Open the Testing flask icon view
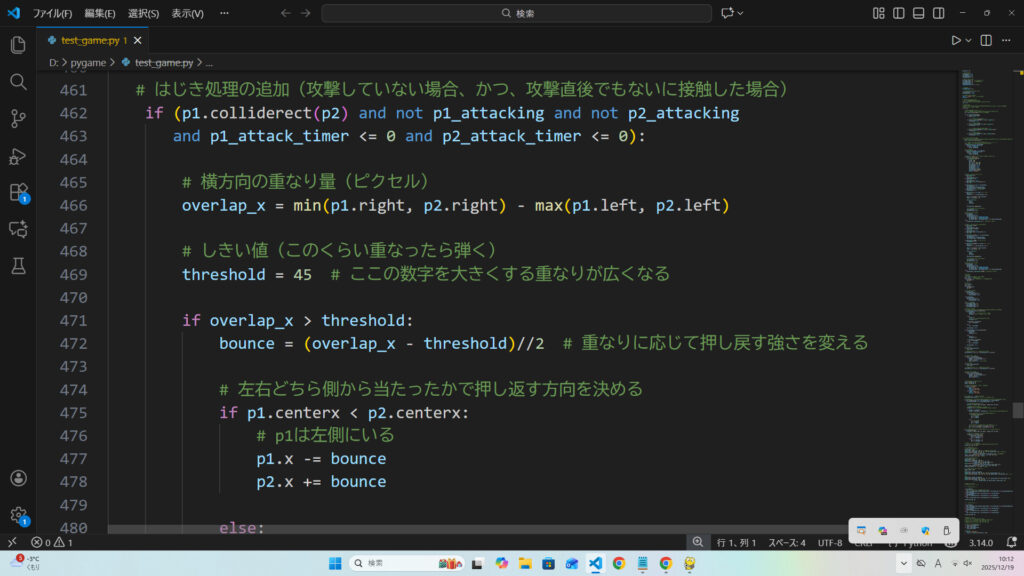 [x=18, y=266]
